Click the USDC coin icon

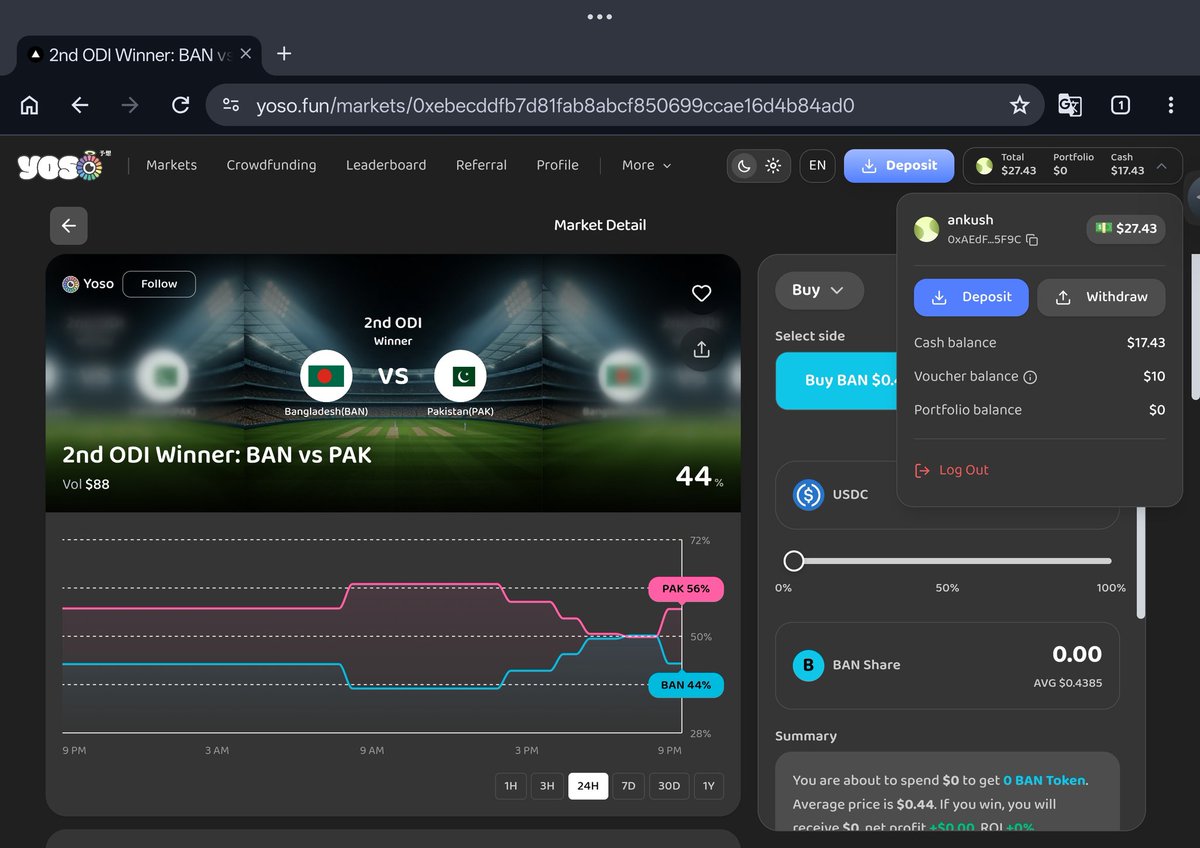coord(808,495)
